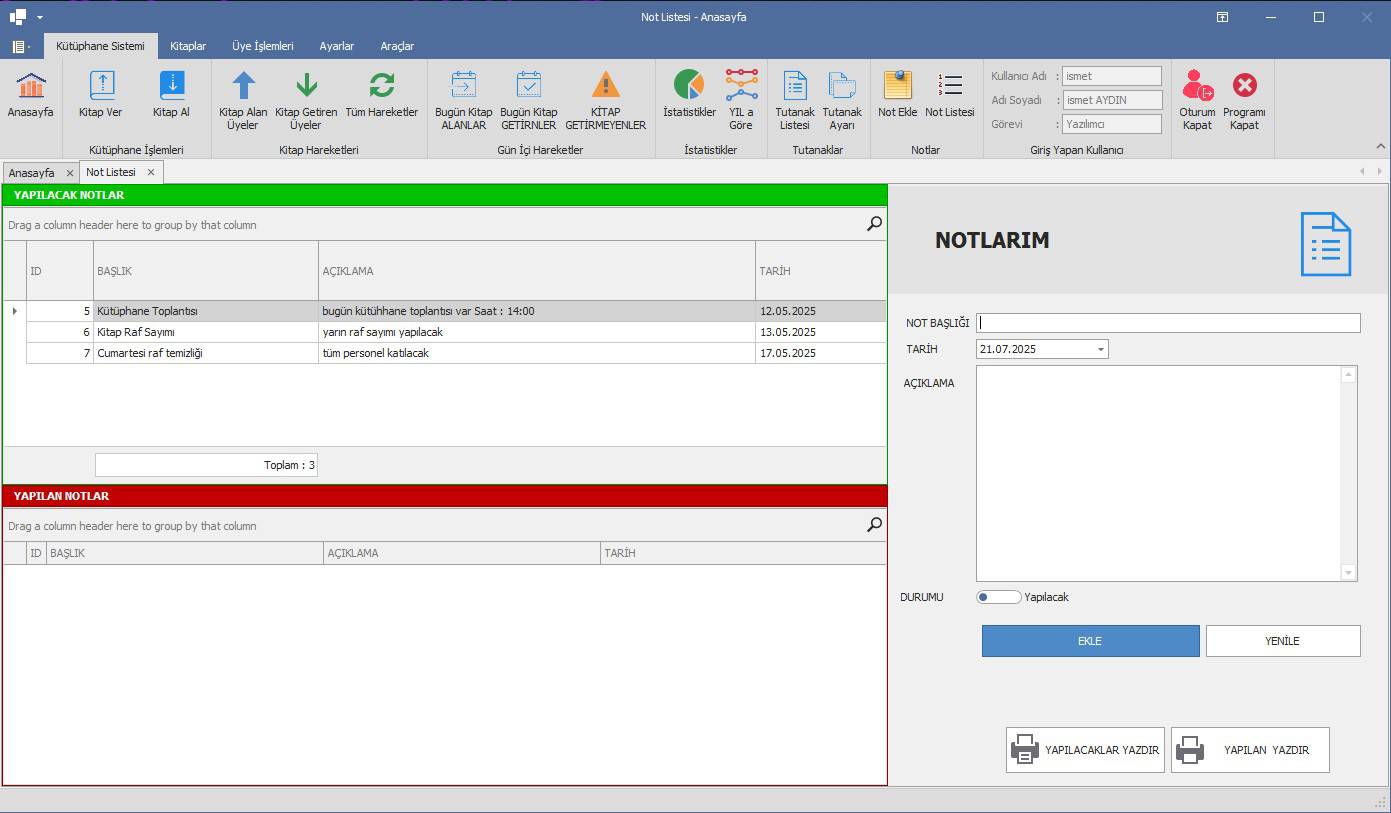
Task: Click the AÇIKLAMA scrollbar down arrow
Action: pos(1348,573)
